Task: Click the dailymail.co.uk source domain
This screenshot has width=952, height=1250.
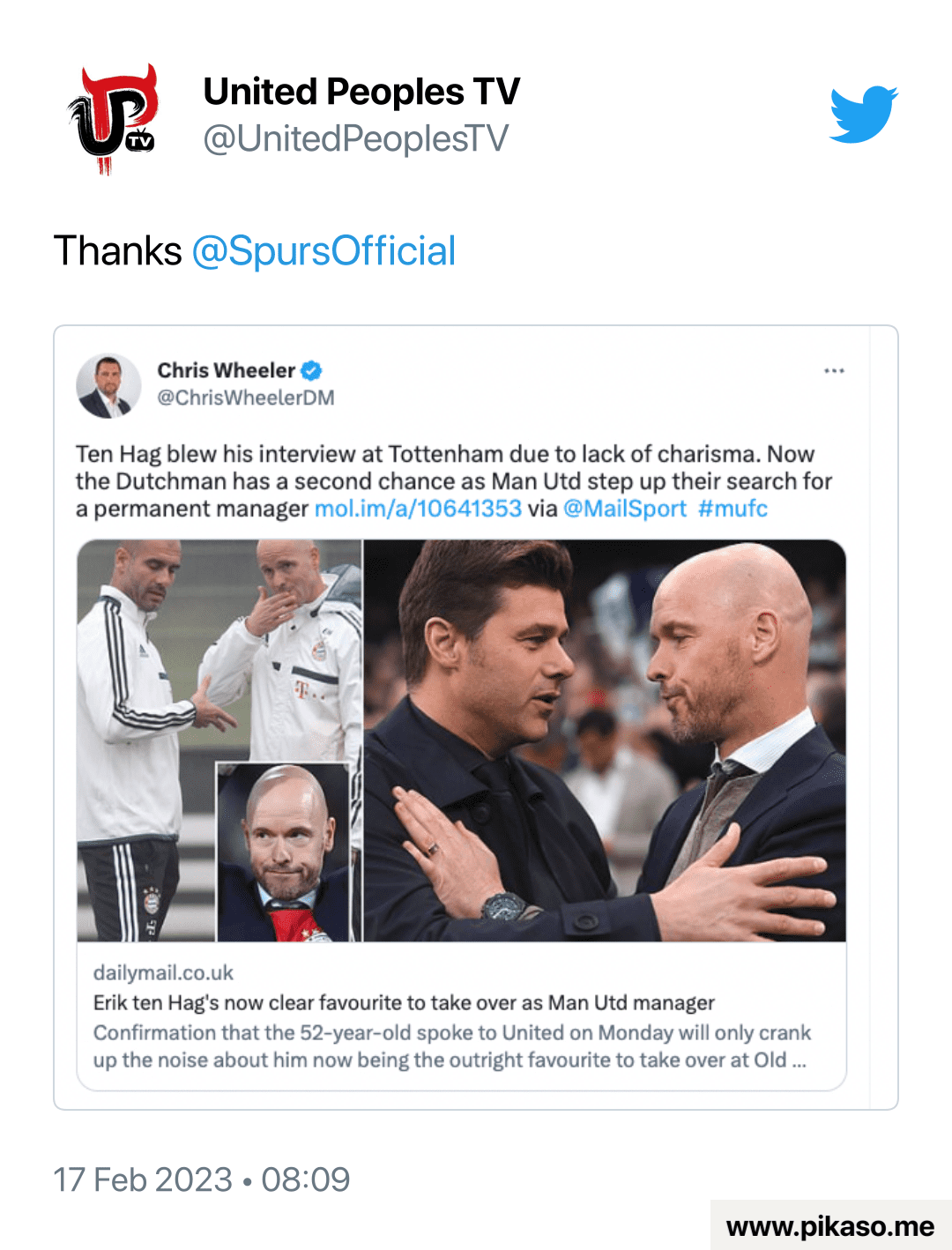Action: click(163, 972)
